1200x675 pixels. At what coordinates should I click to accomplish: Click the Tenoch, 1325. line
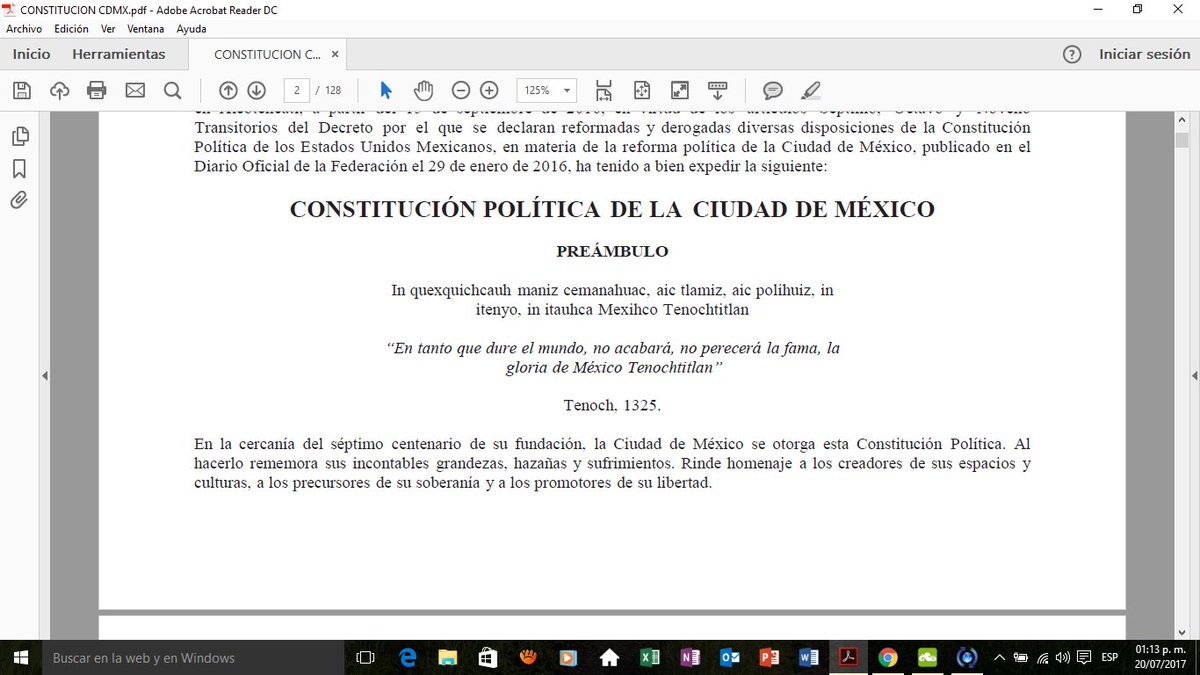pos(612,406)
